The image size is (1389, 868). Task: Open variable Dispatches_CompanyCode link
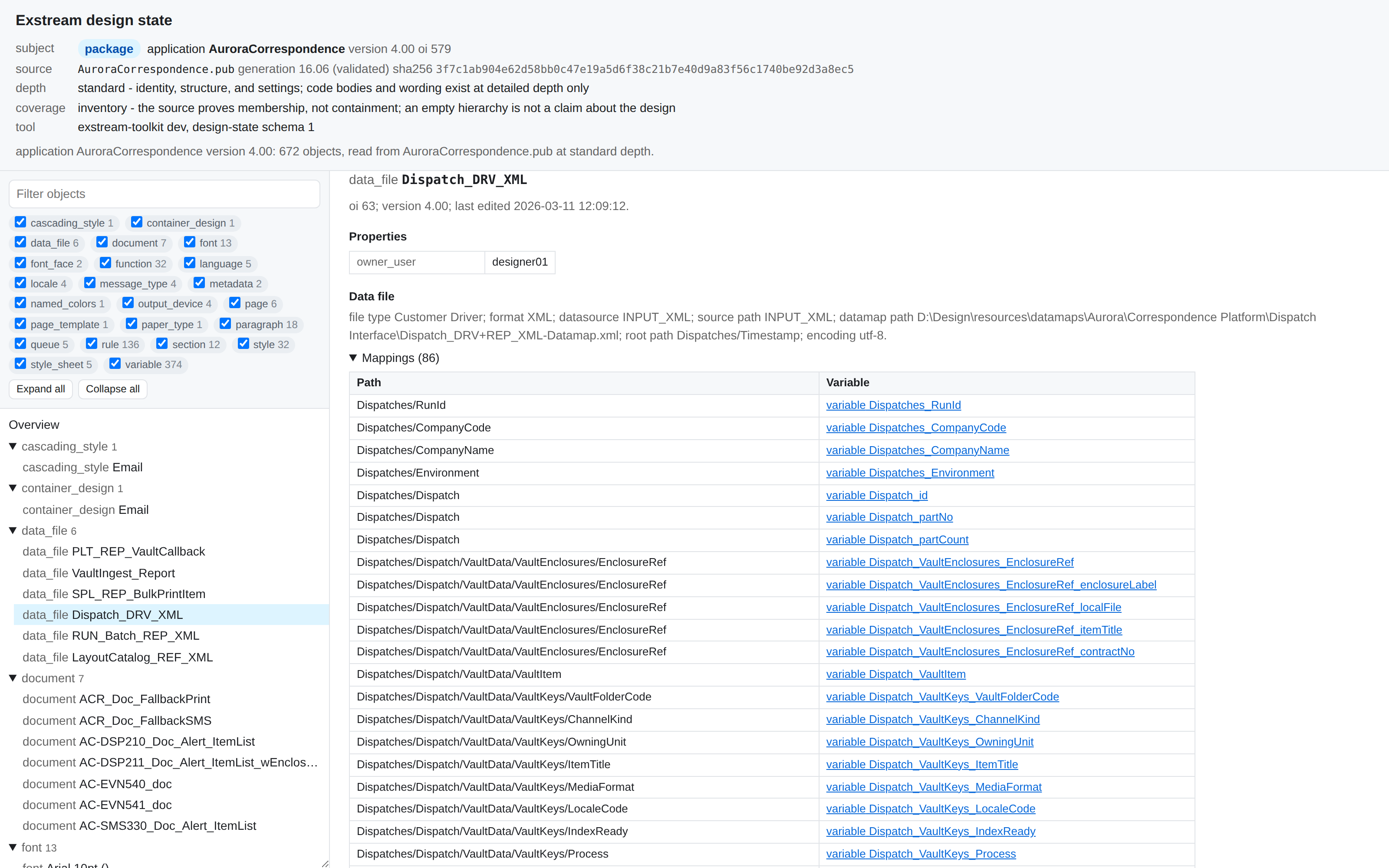pos(915,427)
